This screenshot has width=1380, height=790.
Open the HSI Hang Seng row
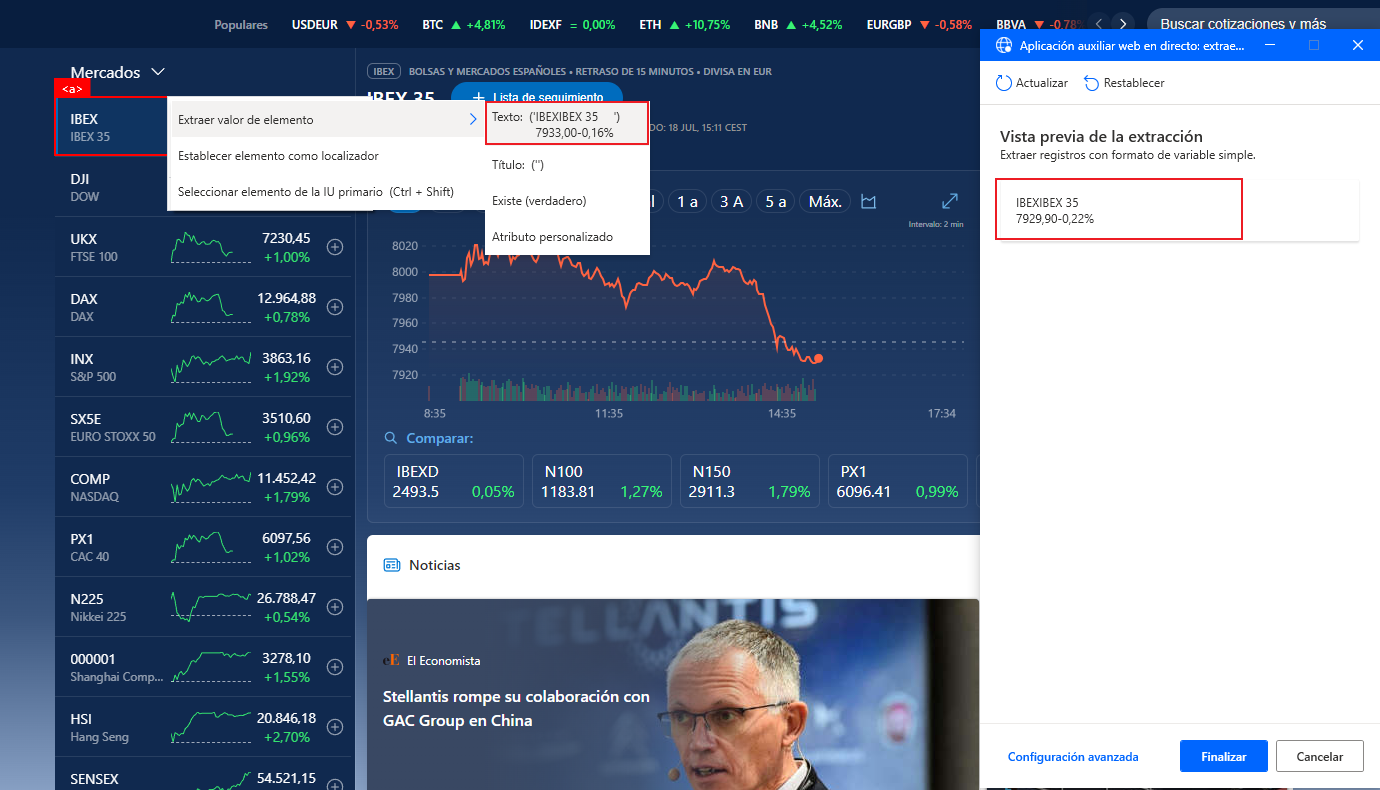pyautogui.click(x=204, y=727)
